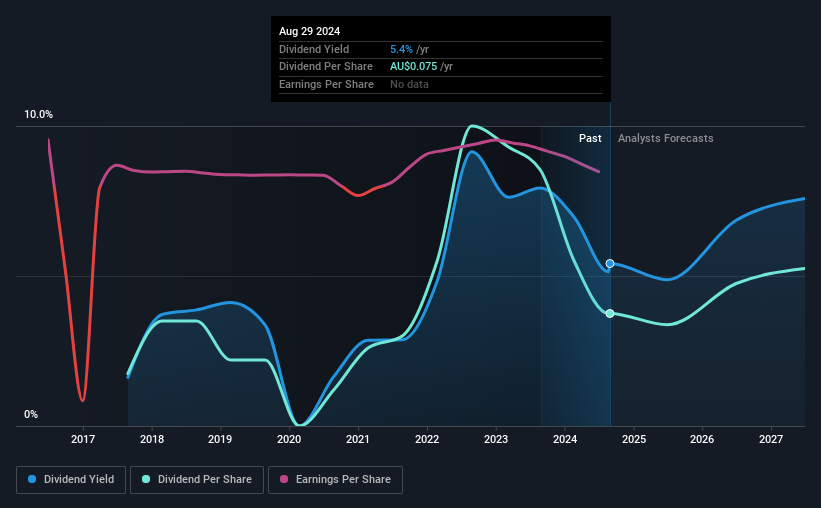Click the 2017 x-axis label

coord(83,439)
